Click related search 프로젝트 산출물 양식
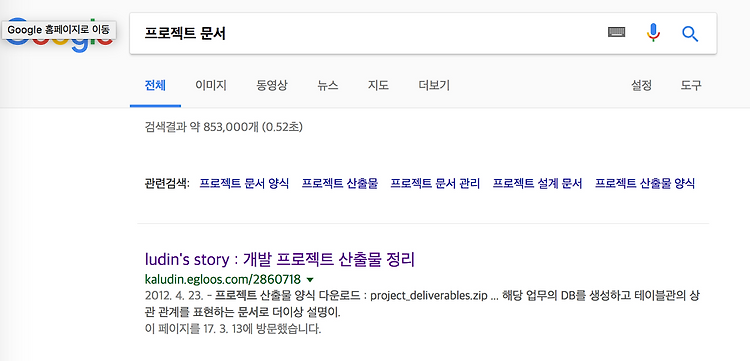 pos(645,183)
